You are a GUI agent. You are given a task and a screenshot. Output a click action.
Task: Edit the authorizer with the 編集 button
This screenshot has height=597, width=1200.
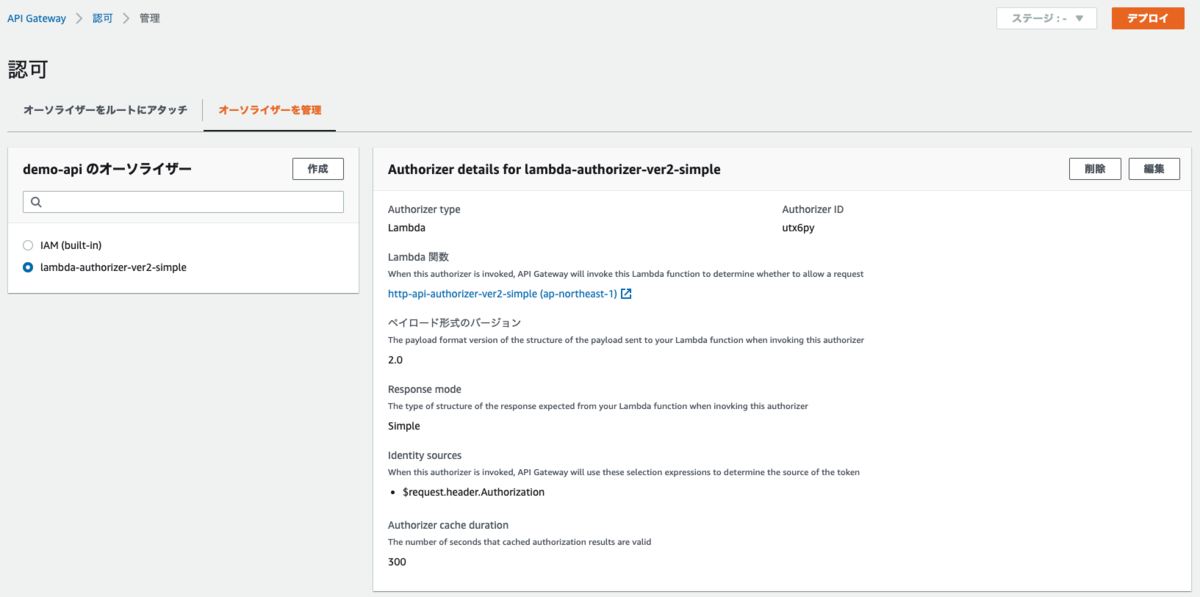1154,169
